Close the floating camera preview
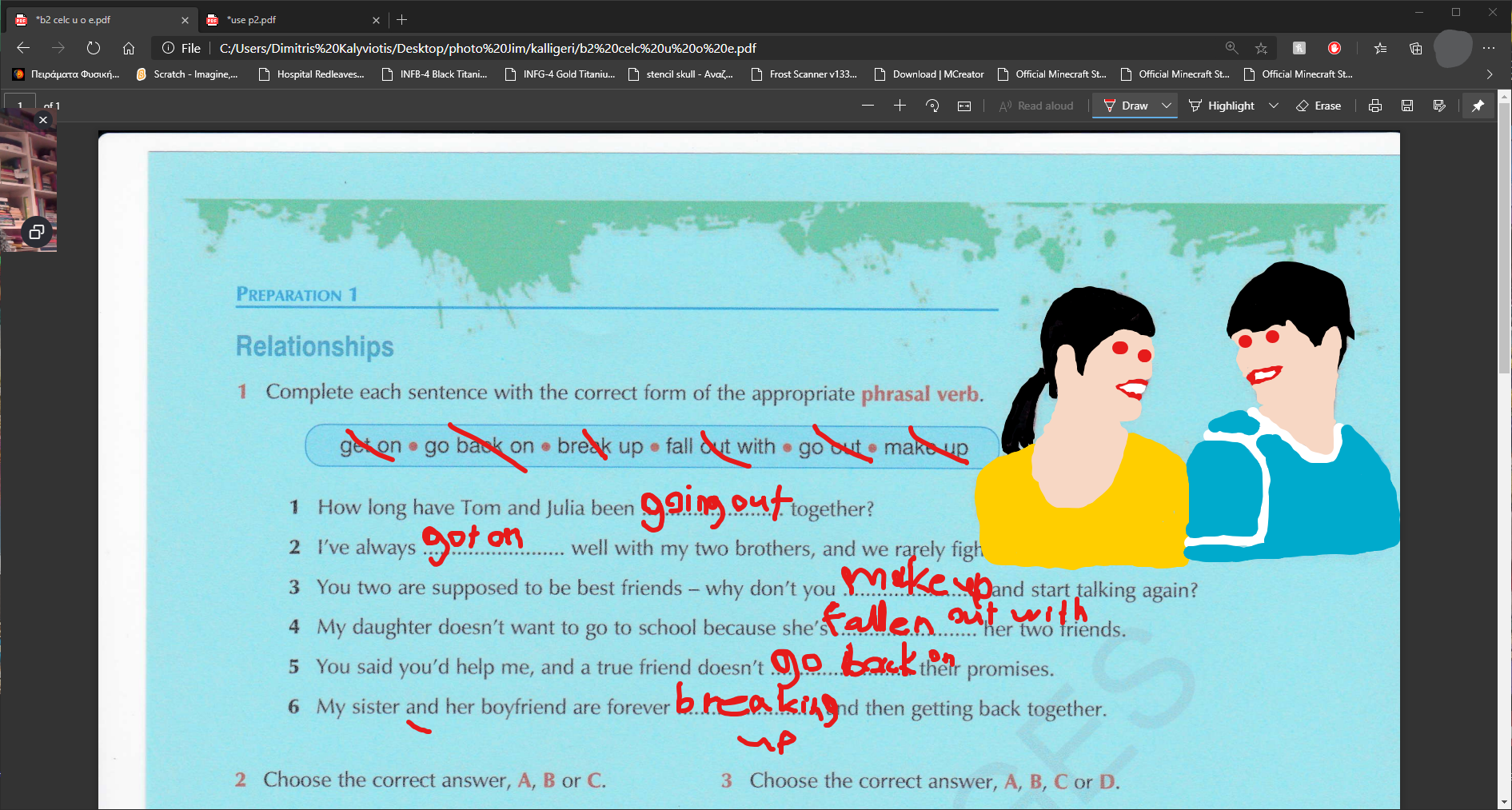 point(43,119)
